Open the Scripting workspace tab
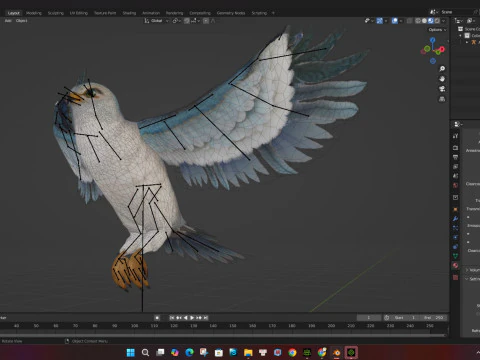The image size is (480, 360). 259,13
